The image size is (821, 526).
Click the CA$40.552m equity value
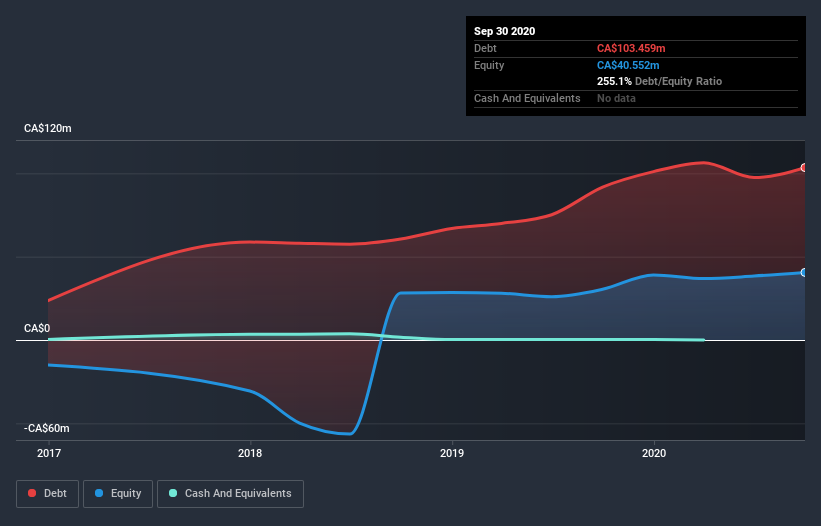click(x=628, y=65)
